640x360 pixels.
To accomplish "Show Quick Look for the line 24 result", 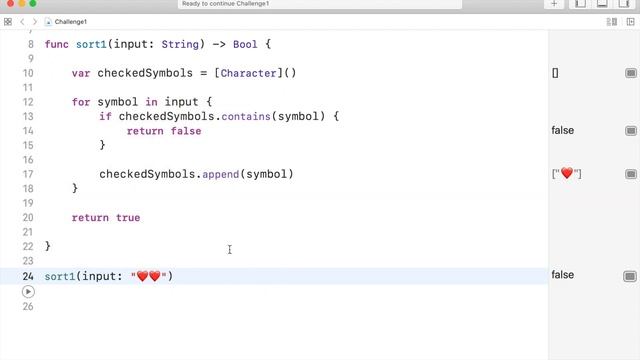I will (630, 276).
